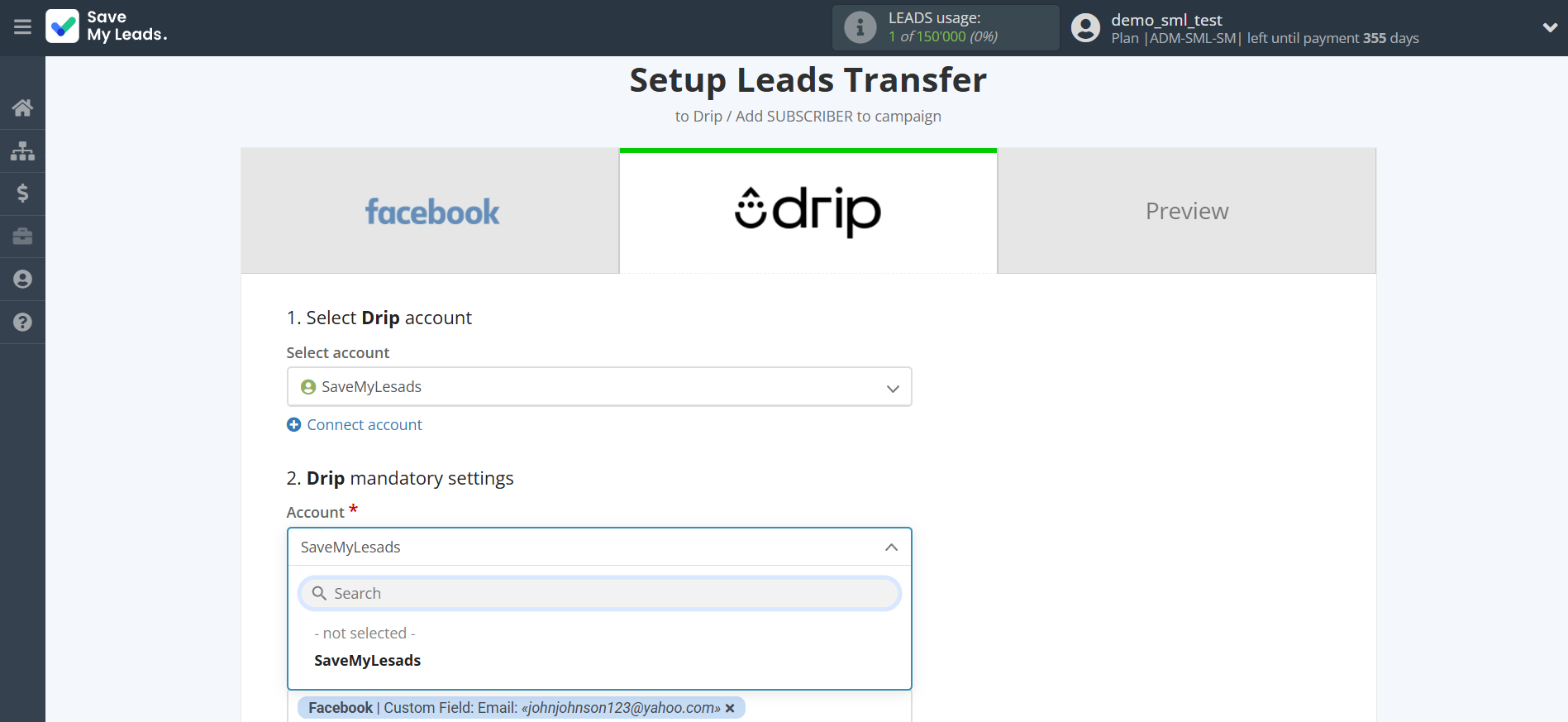
Task: Click the briefcase icon in sidebar
Action: (22, 237)
